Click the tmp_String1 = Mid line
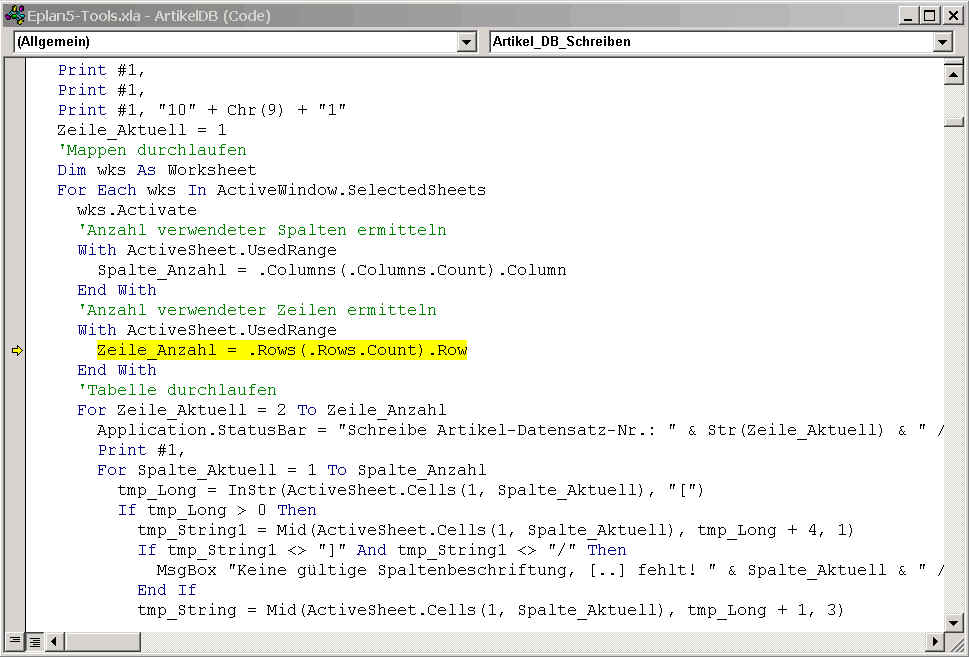The image size is (969, 657). [496, 530]
